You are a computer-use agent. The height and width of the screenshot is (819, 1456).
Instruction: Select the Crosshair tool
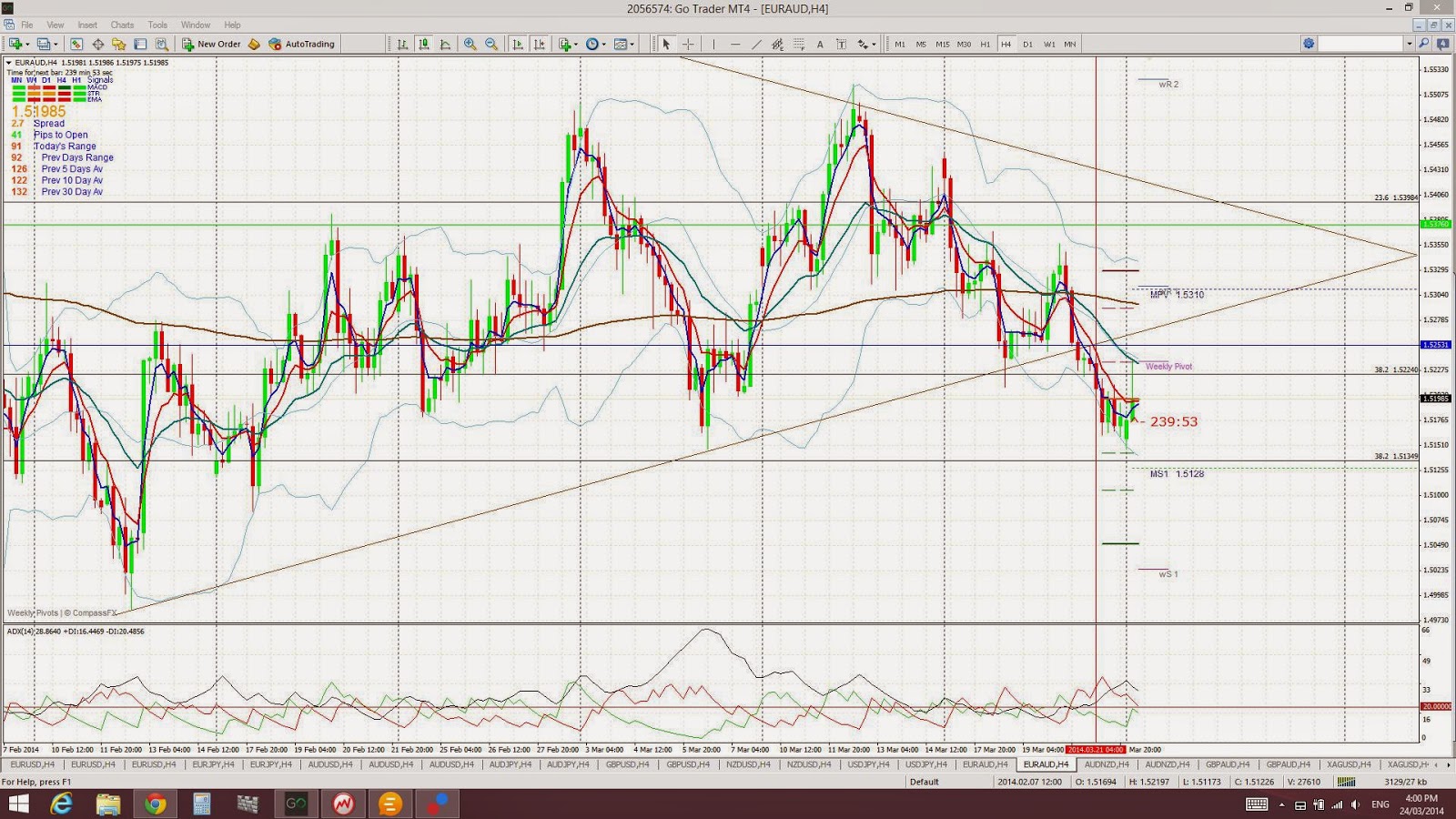[x=688, y=44]
